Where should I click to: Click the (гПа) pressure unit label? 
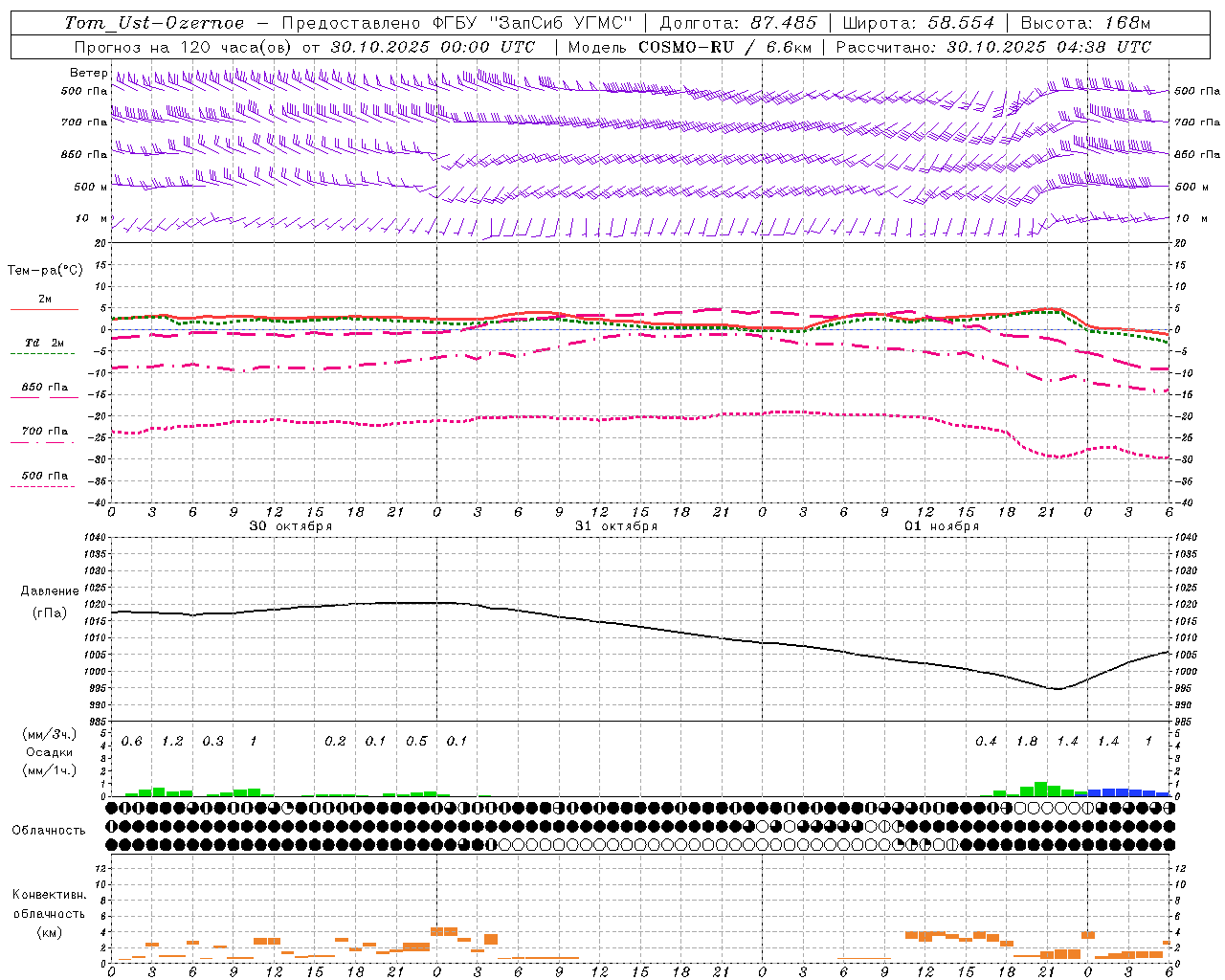click(50, 612)
